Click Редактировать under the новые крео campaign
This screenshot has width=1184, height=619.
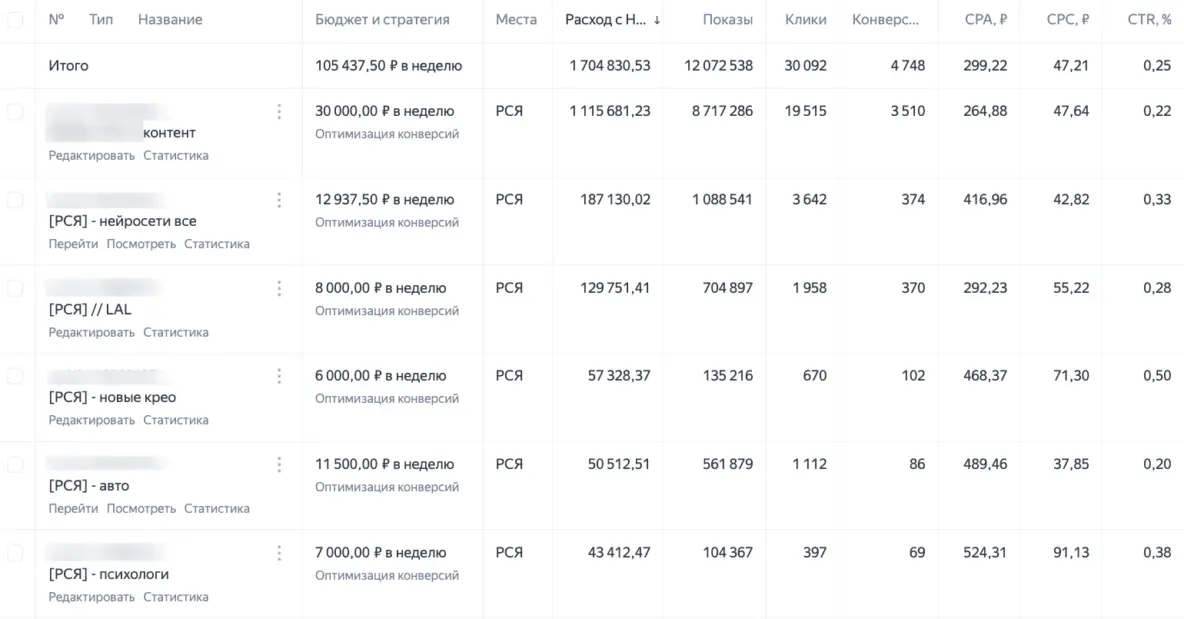pos(91,420)
